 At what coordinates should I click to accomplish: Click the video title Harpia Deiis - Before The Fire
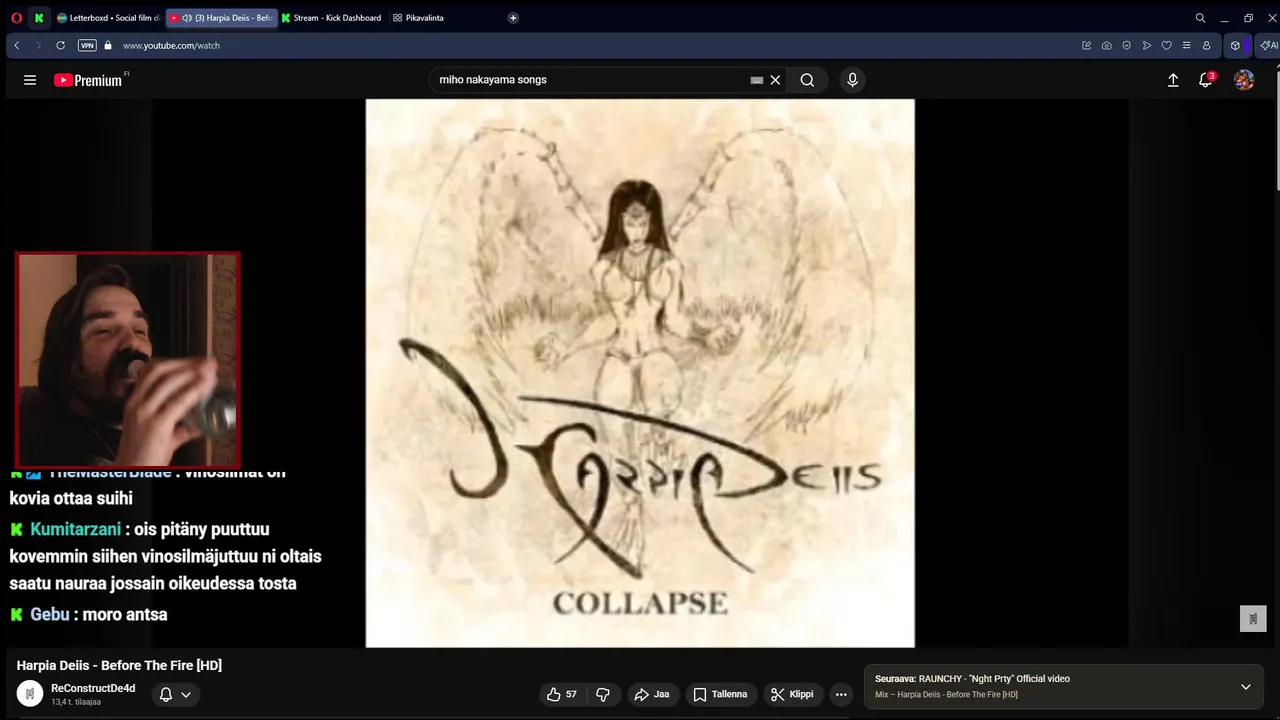(x=119, y=665)
